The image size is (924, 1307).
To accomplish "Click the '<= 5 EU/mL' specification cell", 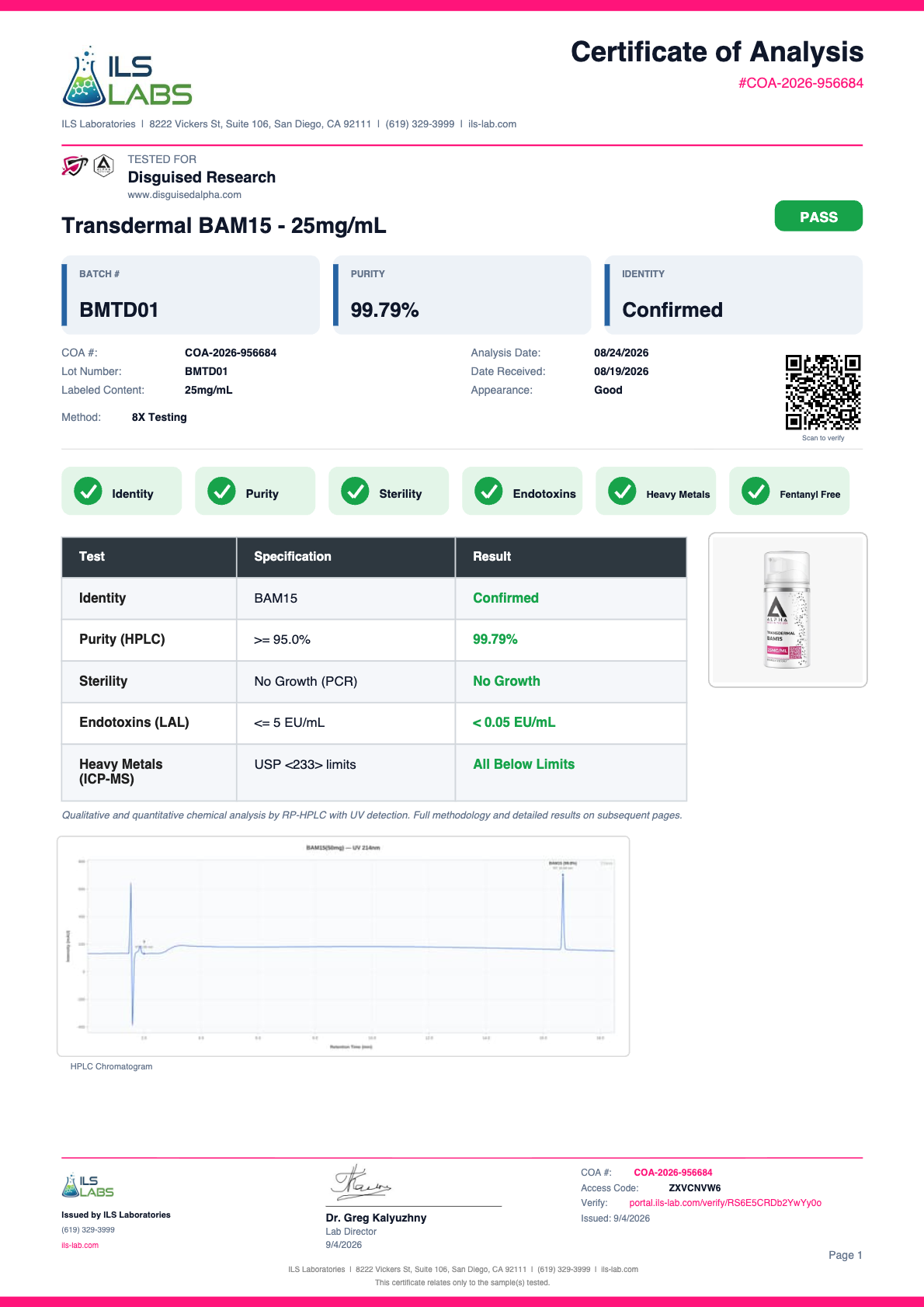I will point(346,723).
